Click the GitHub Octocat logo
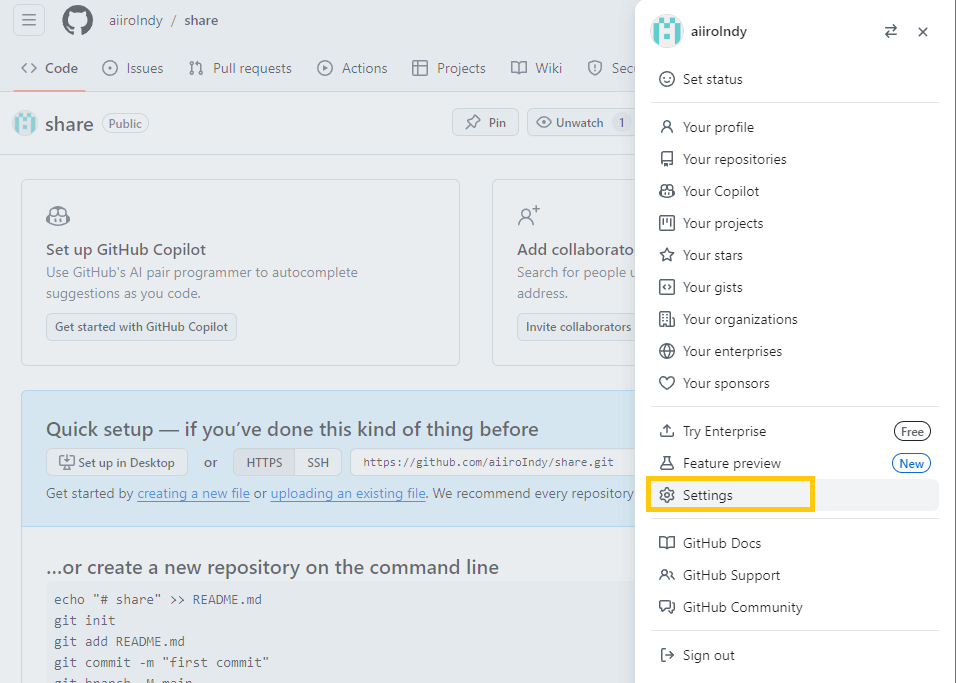Image resolution: width=956 pixels, height=683 pixels. click(x=78, y=20)
